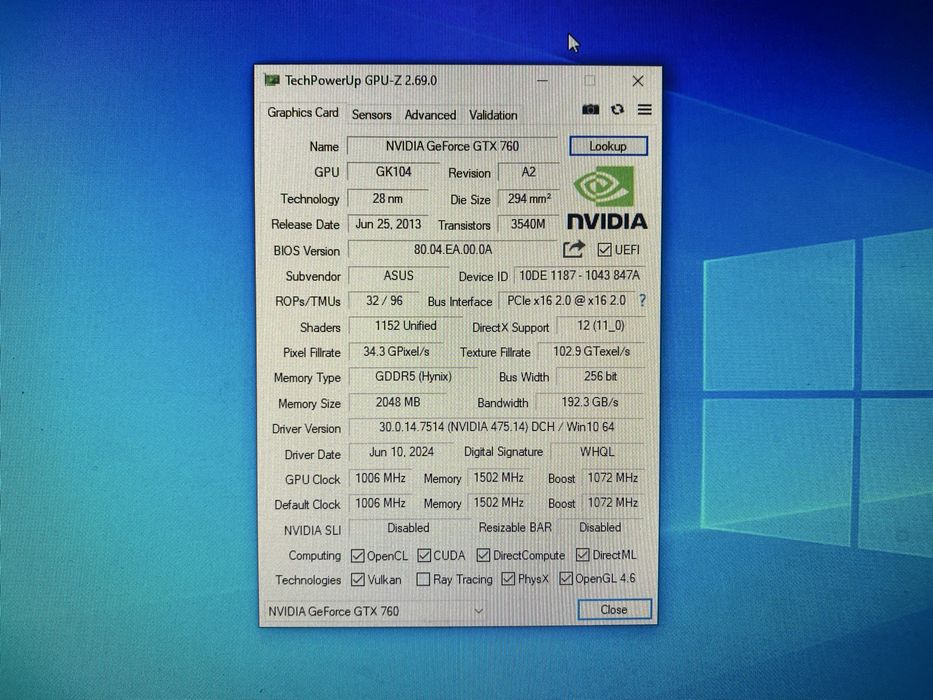
Task: Click the Die Size field 294 mm²
Action: pos(528,199)
